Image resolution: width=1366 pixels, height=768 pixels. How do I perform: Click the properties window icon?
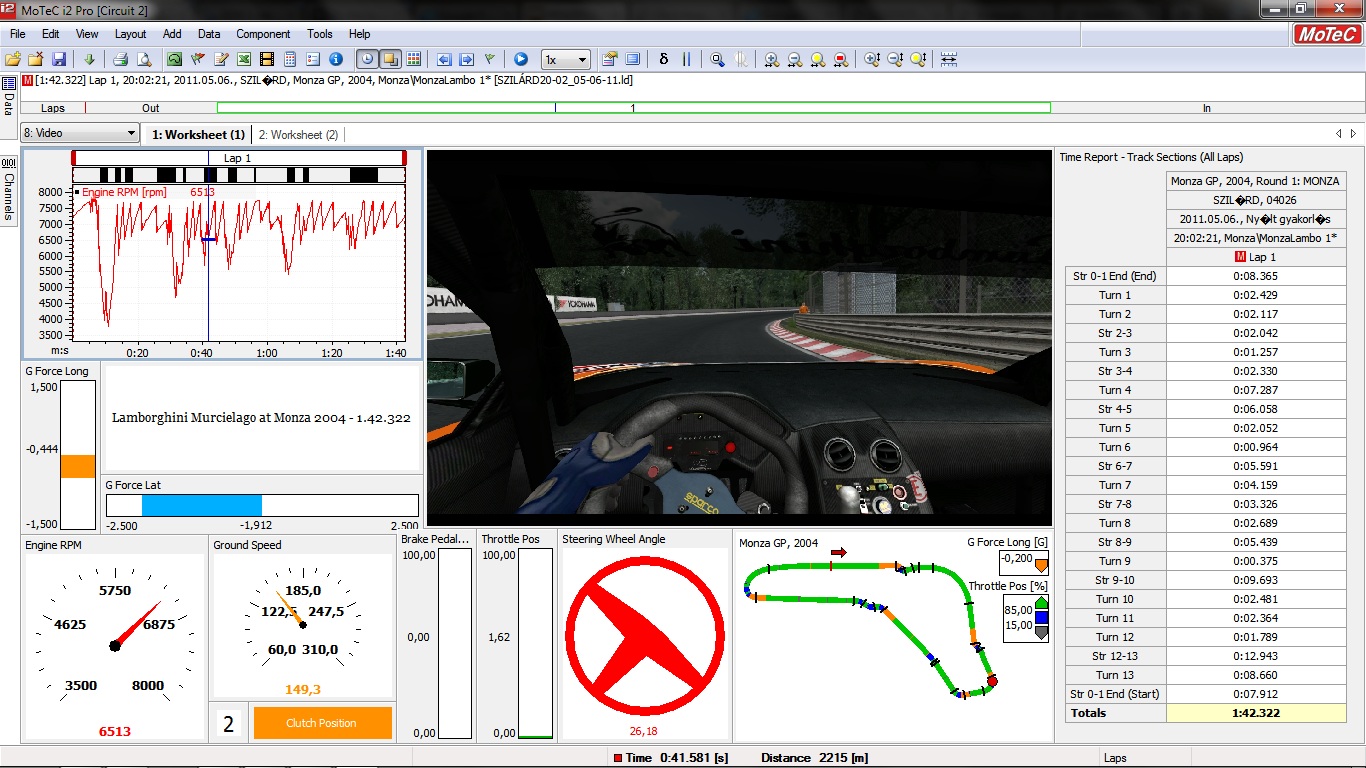(x=609, y=59)
